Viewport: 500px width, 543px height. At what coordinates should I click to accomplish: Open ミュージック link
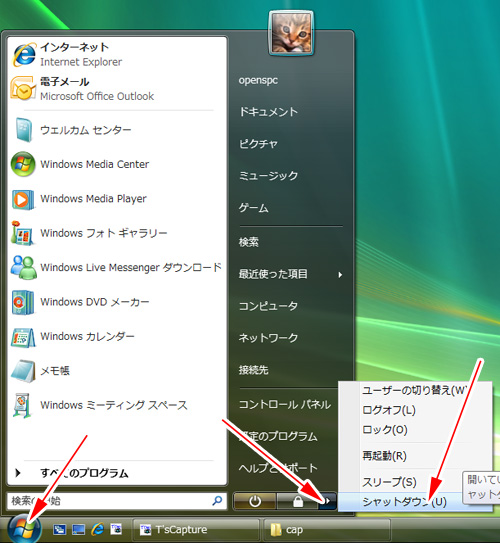pos(268,176)
